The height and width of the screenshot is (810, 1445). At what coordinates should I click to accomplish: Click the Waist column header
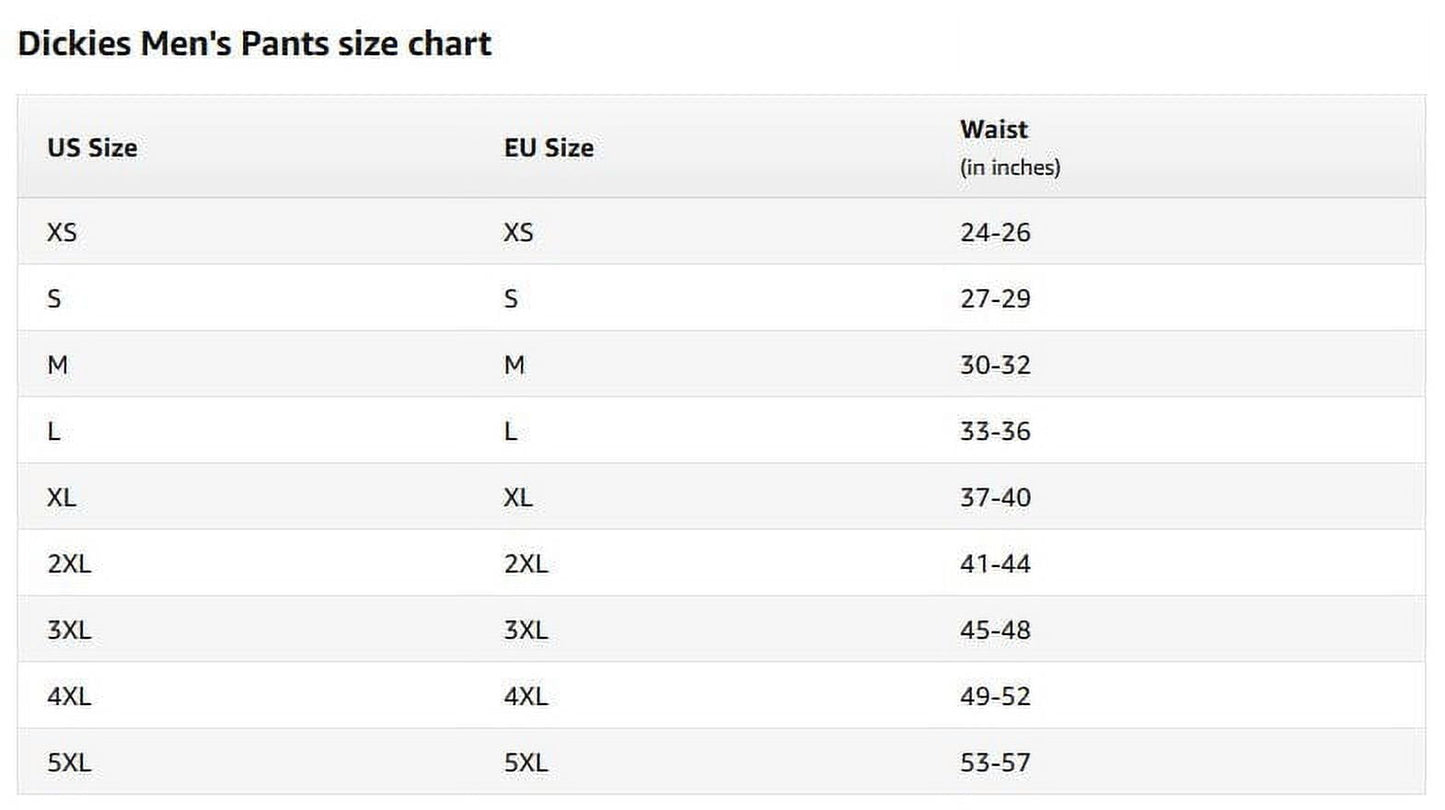tap(994, 130)
